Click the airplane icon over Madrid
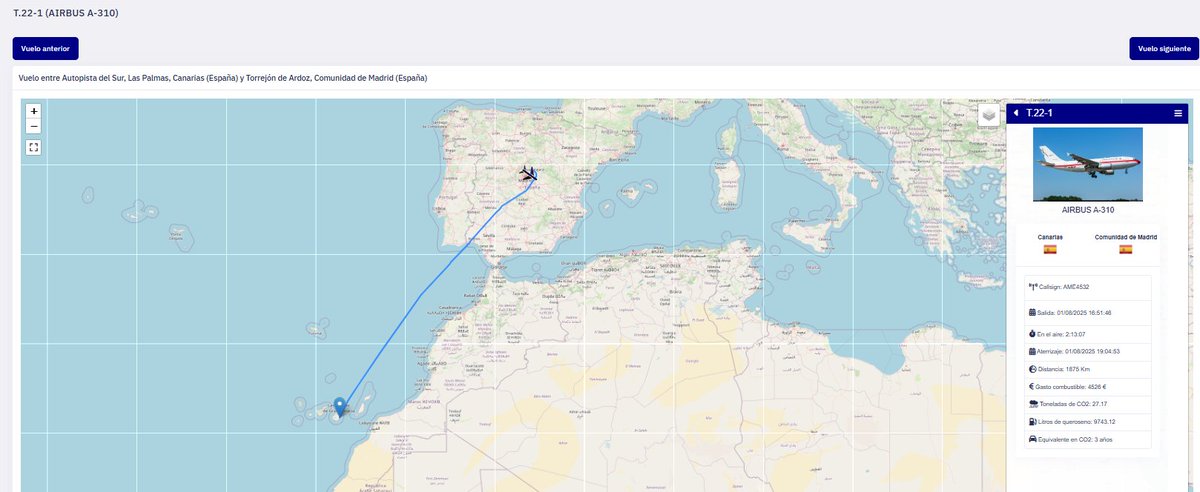The height and width of the screenshot is (492, 1200). point(528,175)
